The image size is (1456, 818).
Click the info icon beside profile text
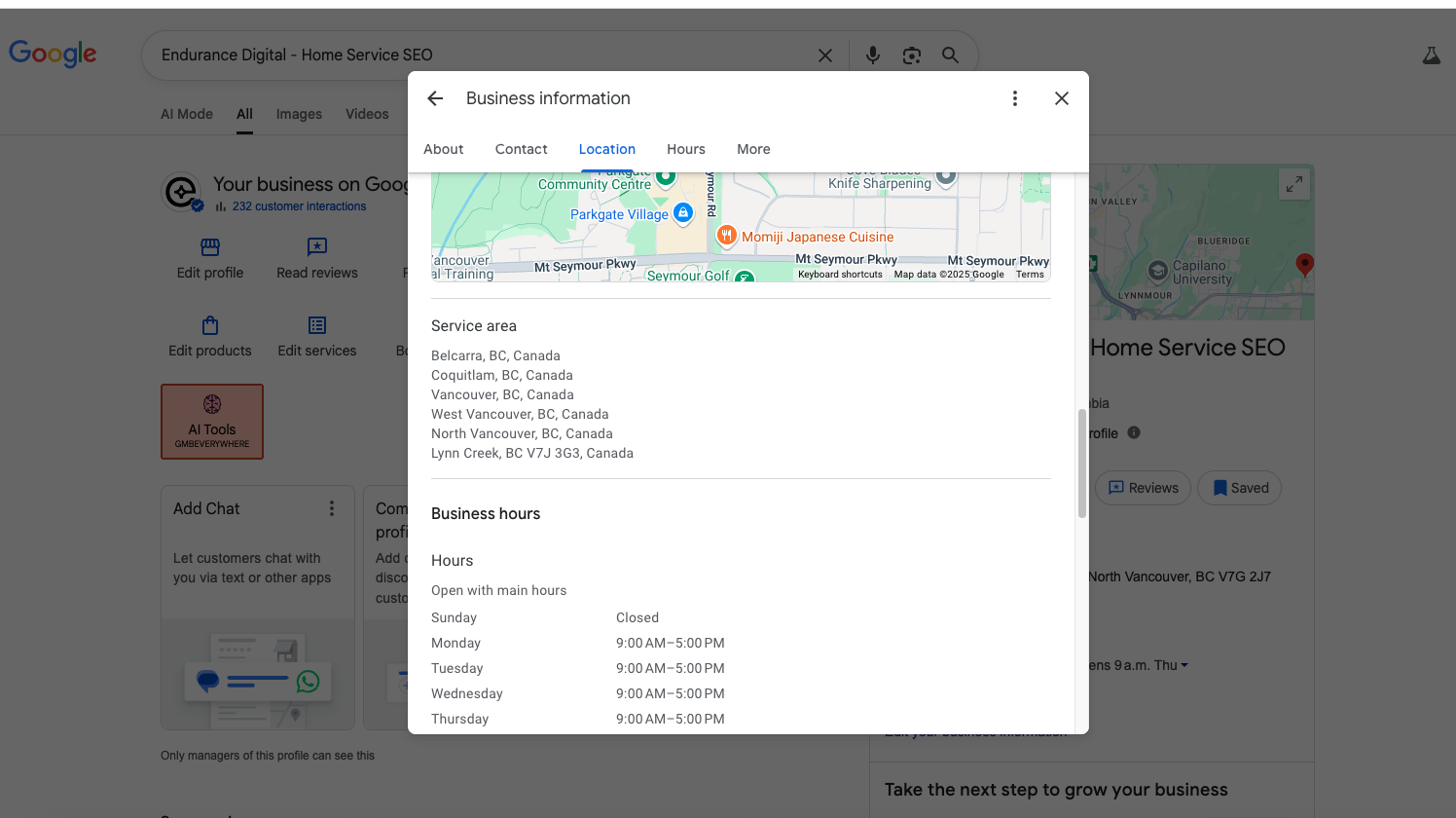click(x=1134, y=432)
